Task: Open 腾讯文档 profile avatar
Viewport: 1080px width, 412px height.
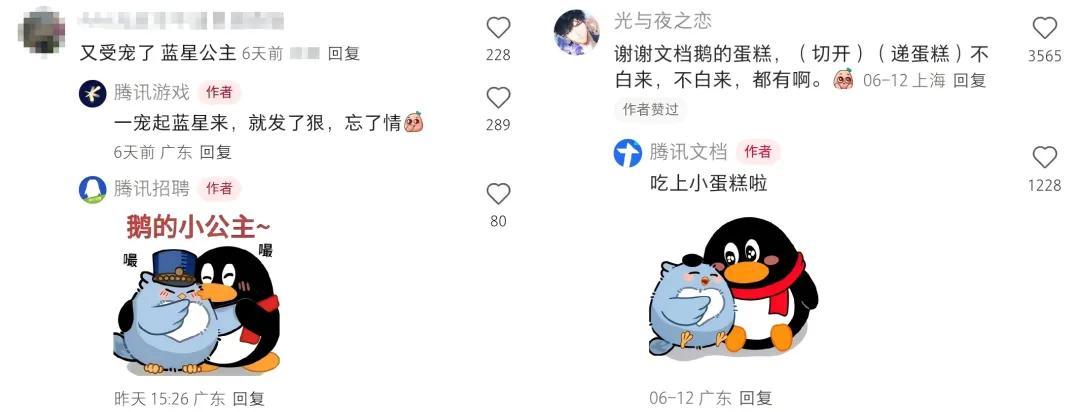Action: tap(627, 153)
